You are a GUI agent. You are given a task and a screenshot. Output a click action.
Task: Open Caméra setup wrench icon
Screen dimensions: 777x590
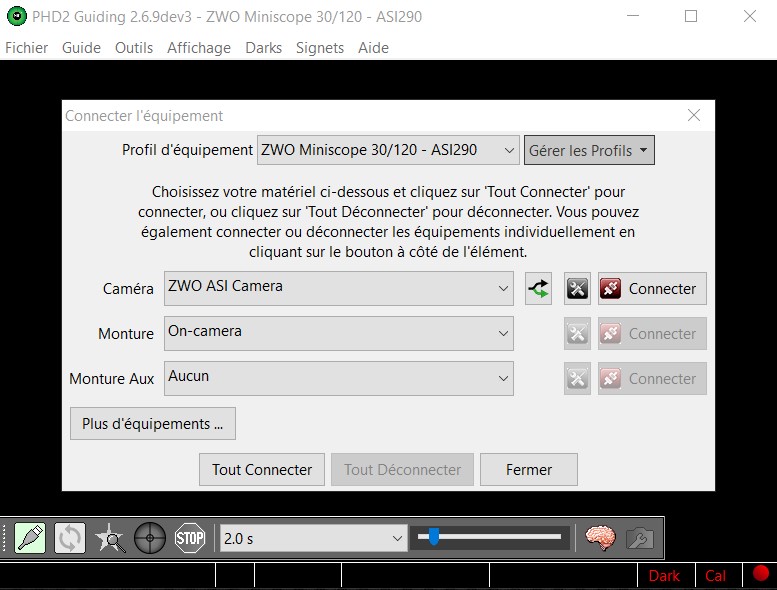pos(577,289)
